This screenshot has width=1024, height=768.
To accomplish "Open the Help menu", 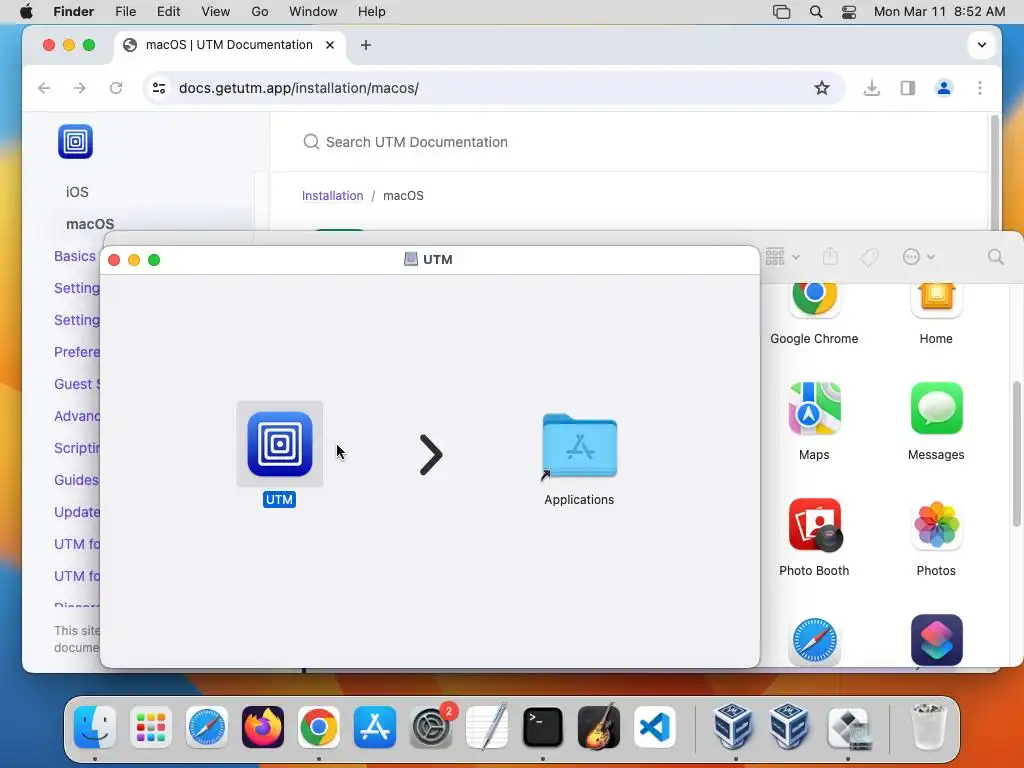I will tap(372, 12).
